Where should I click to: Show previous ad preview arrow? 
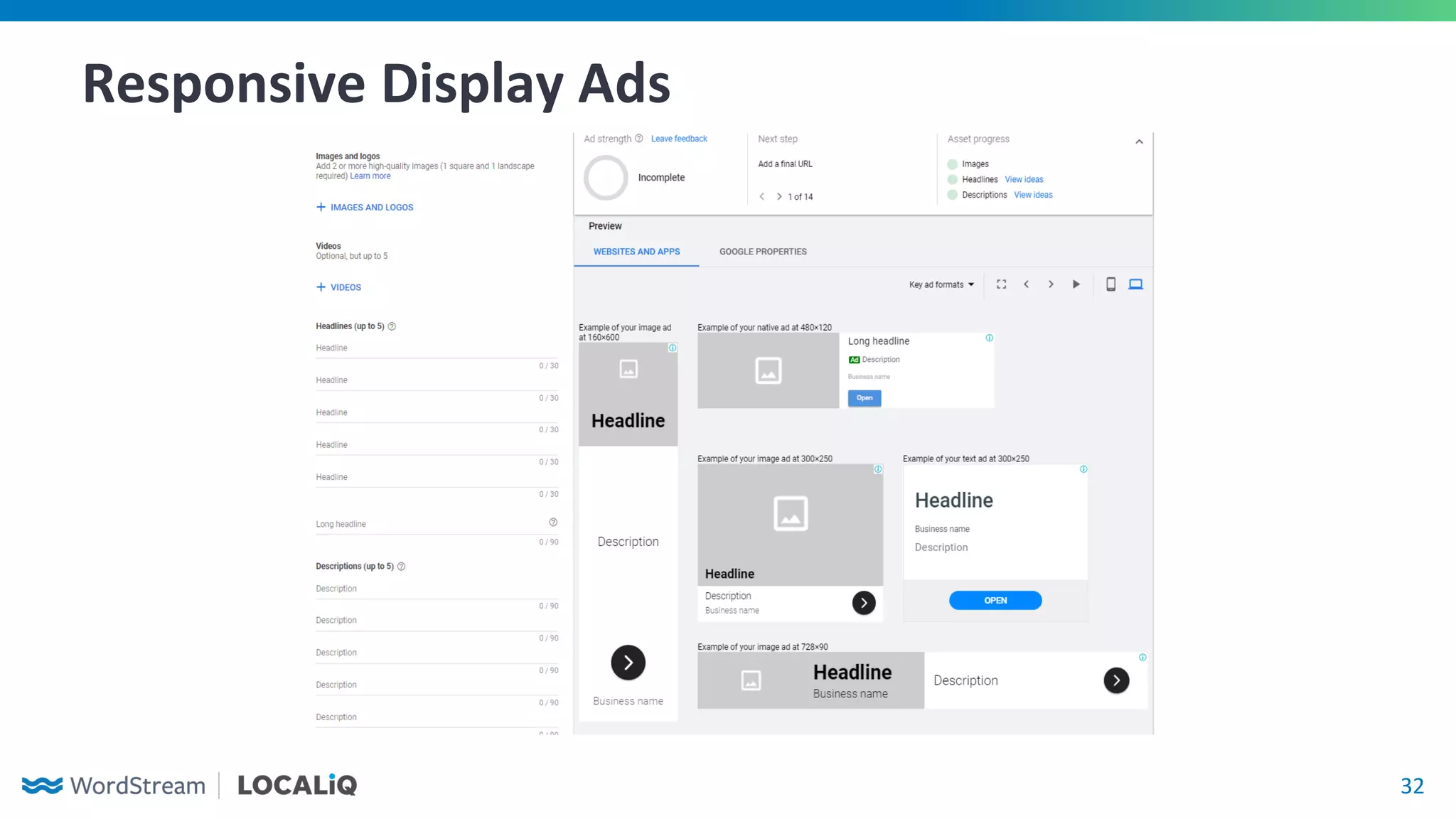(1026, 284)
